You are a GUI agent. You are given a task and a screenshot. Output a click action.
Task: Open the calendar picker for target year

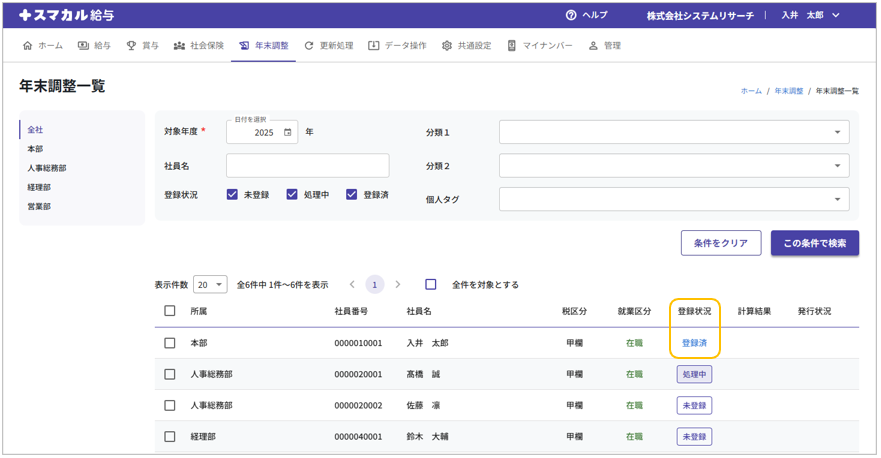pos(288,132)
